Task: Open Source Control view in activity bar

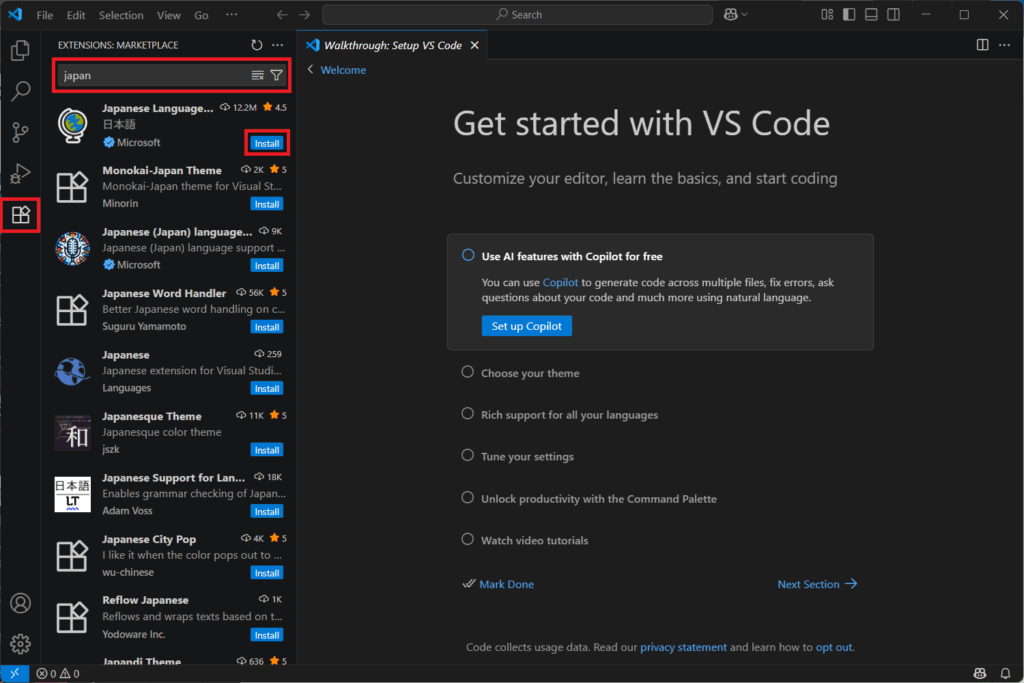Action: pyautogui.click(x=20, y=133)
